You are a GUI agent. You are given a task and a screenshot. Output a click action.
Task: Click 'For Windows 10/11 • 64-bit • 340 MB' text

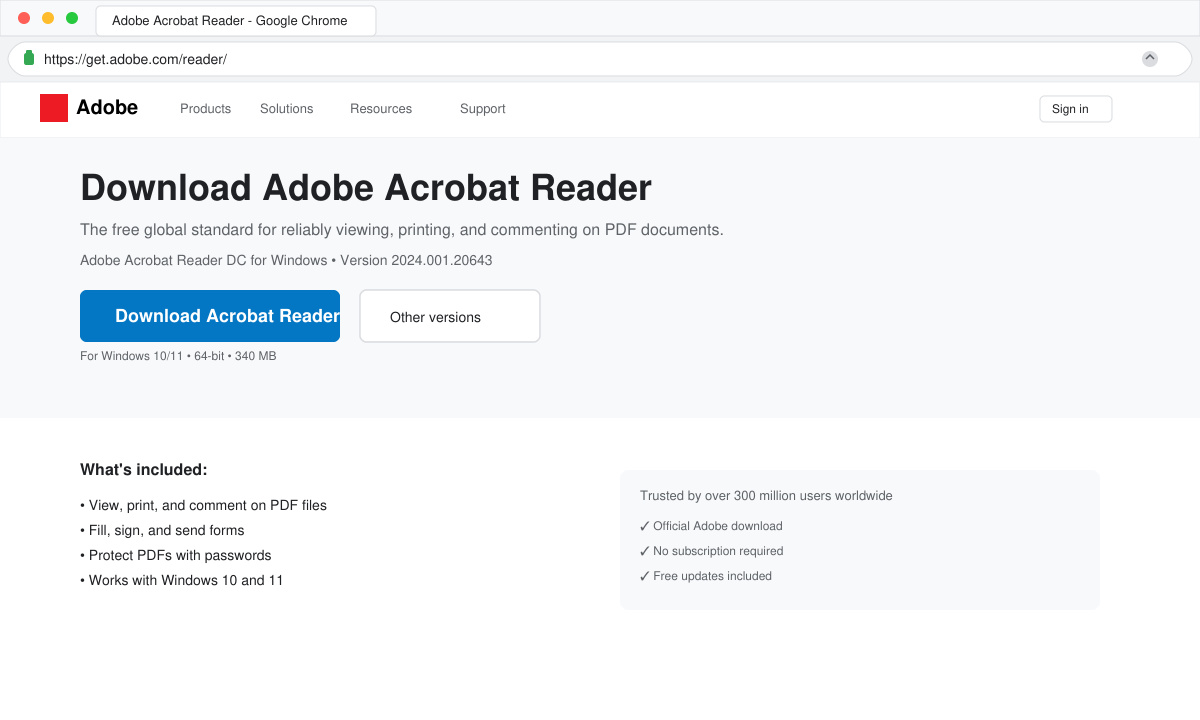point(178,356)
